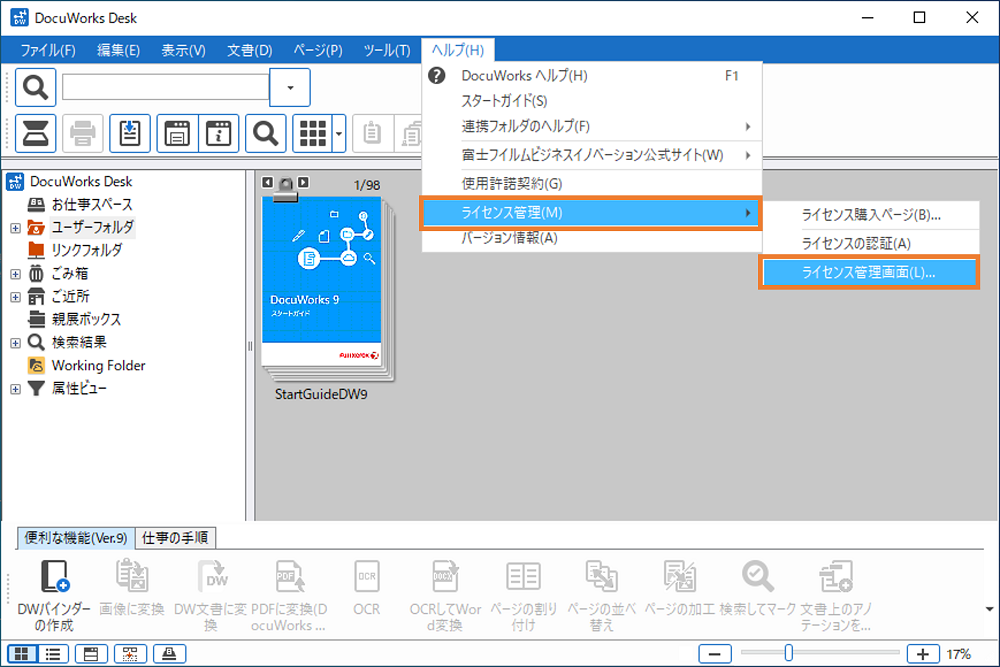Switch to 仕事の手順 tab
This screenshot has width=1000, height=667.
[x=175, y=538]
